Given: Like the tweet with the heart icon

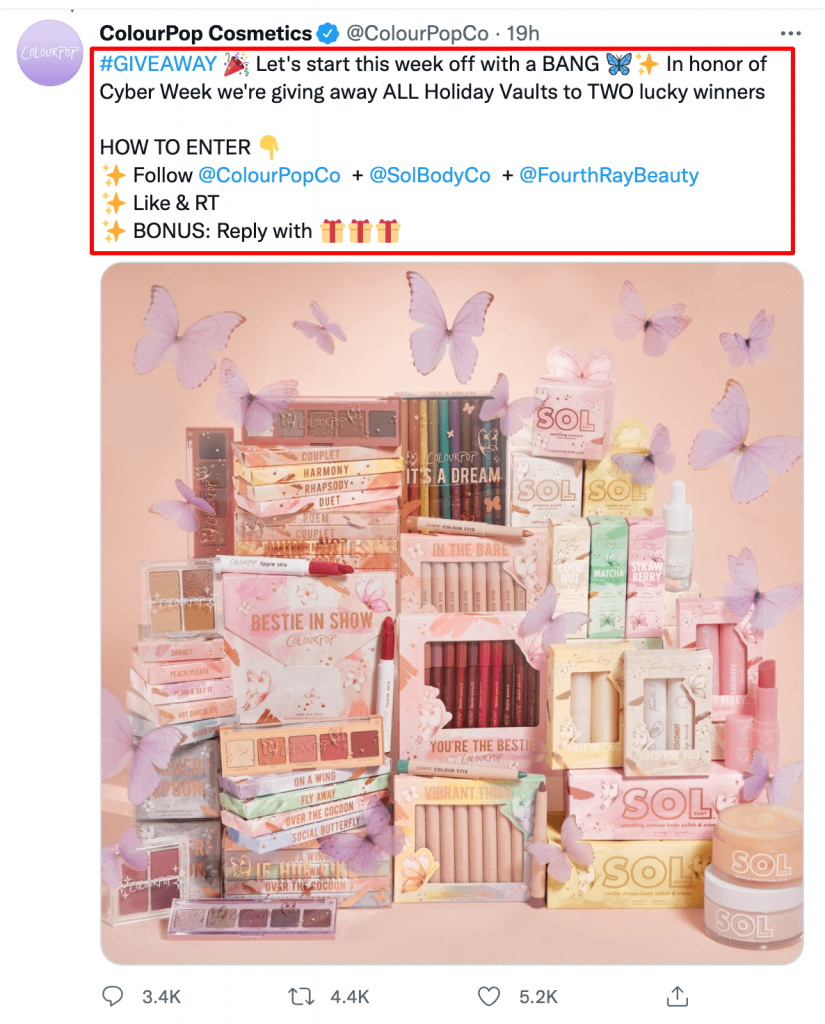Looking at the screenshot, I should tap(489, 997).
